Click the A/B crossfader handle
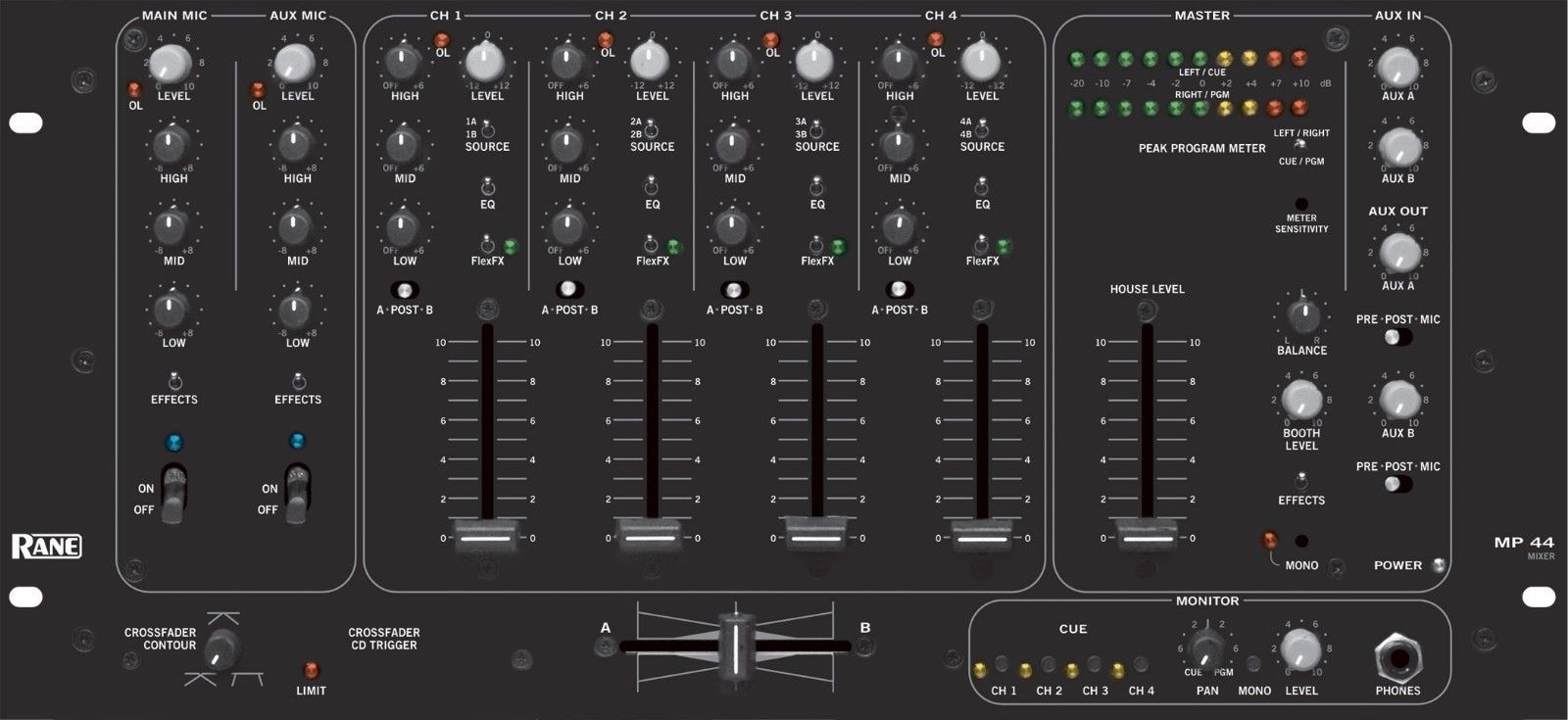The width and height of the screenshot is (1568, 720). click(735, 647)
